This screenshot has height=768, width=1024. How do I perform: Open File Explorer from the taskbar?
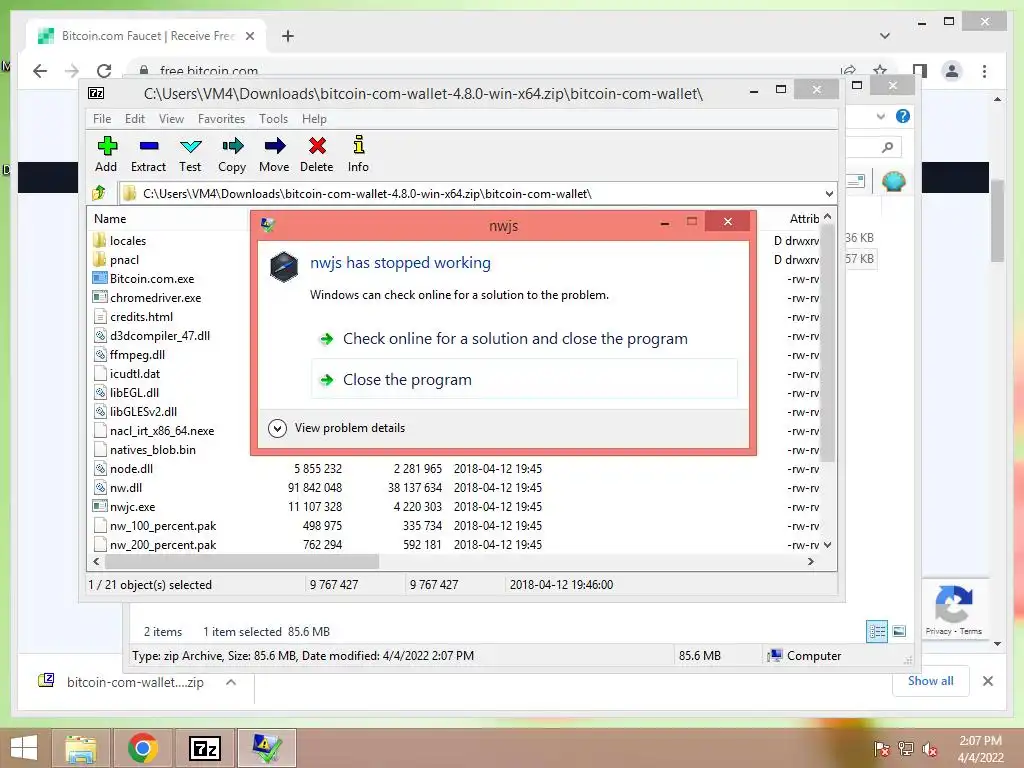(80, 748)
